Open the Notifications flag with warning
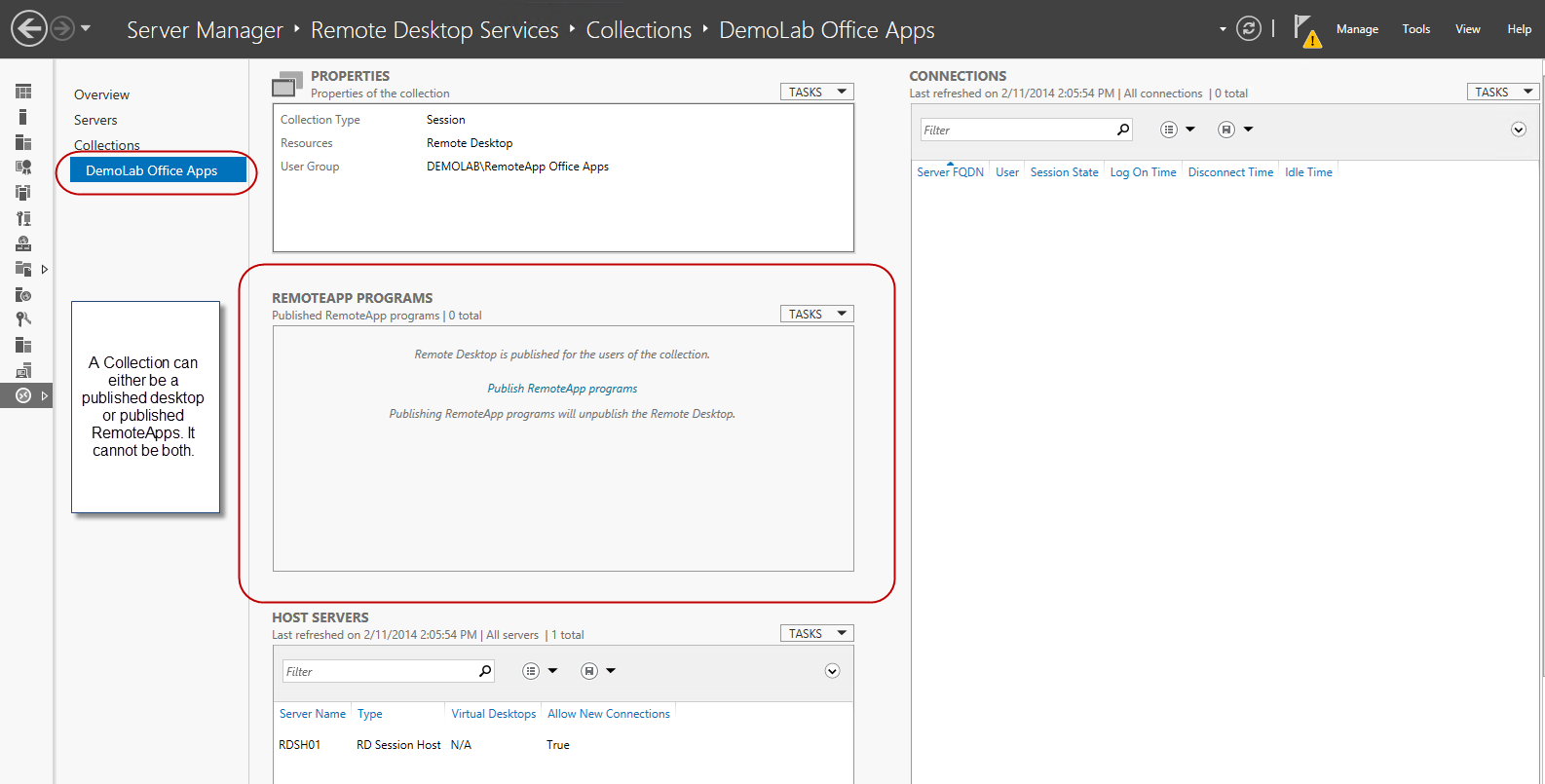This screenshot has width=1545, height=784. 1305,30
